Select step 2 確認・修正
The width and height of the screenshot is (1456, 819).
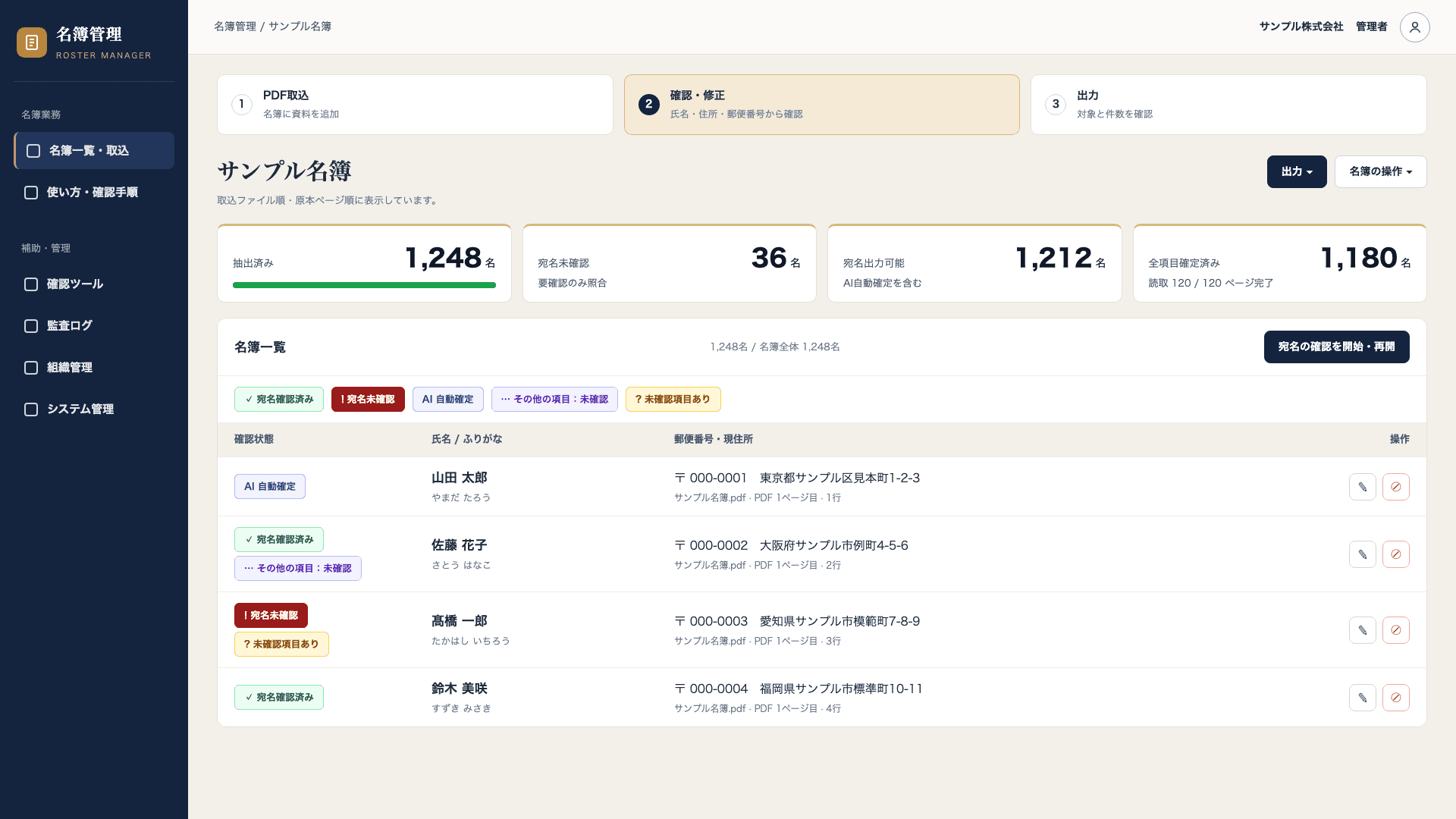821,105
